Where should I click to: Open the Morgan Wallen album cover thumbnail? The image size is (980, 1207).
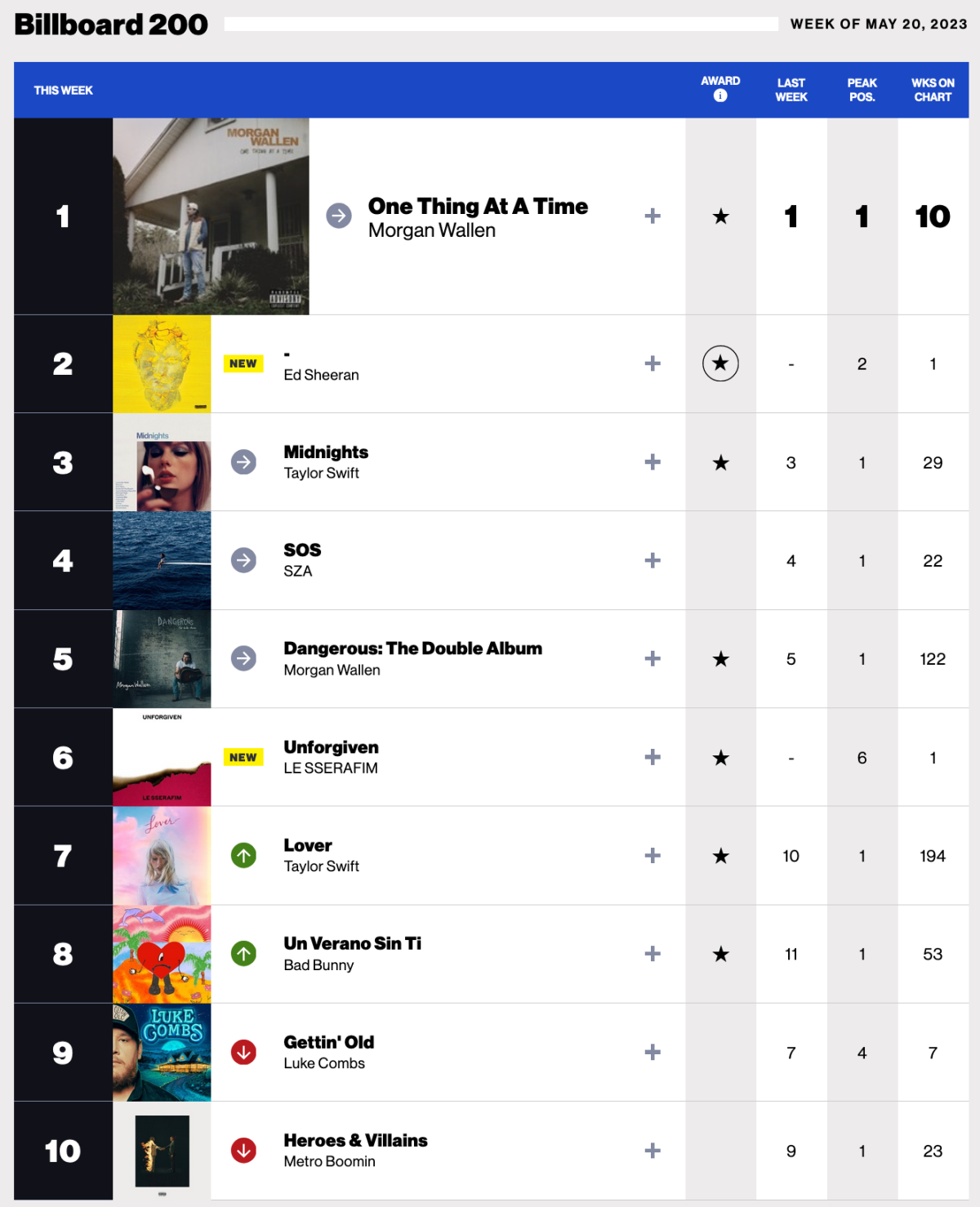211,216
